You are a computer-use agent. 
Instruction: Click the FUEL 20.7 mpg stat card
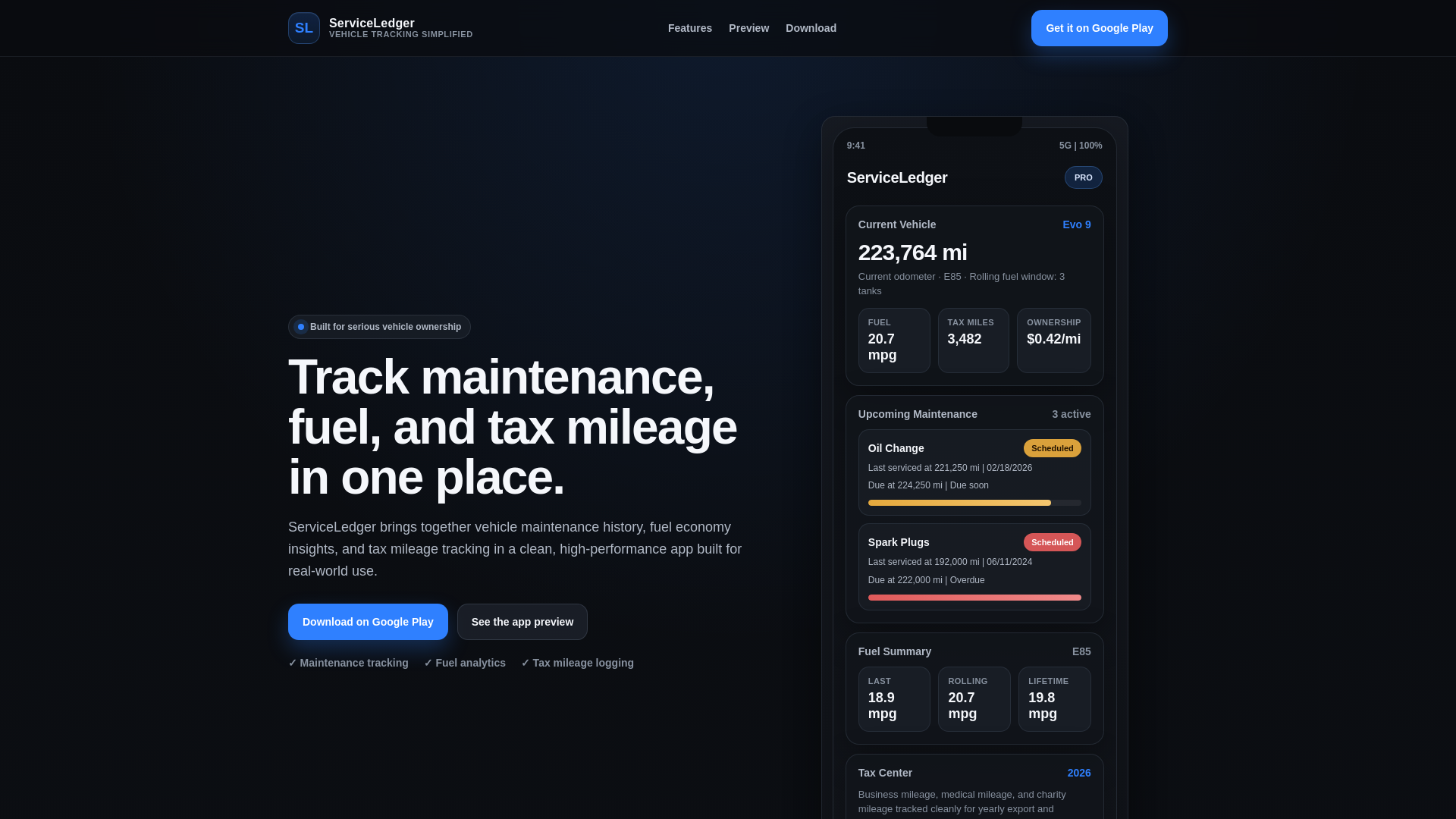[894, 340]
